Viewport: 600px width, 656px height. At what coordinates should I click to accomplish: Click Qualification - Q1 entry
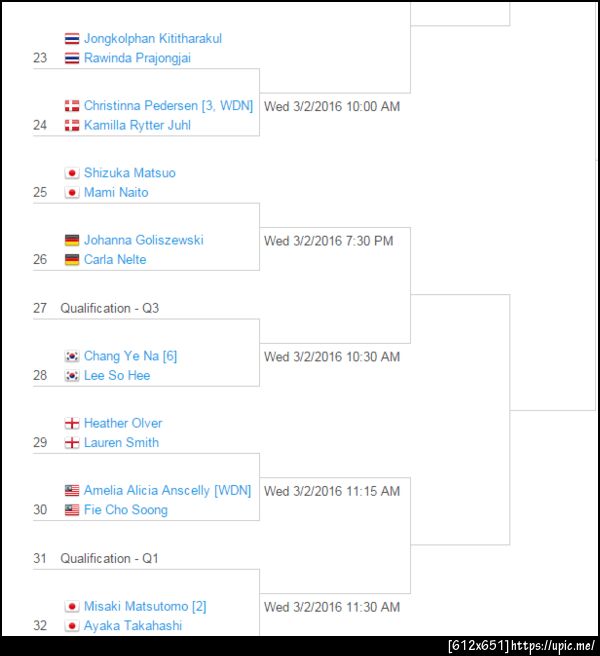coord(109,558)
